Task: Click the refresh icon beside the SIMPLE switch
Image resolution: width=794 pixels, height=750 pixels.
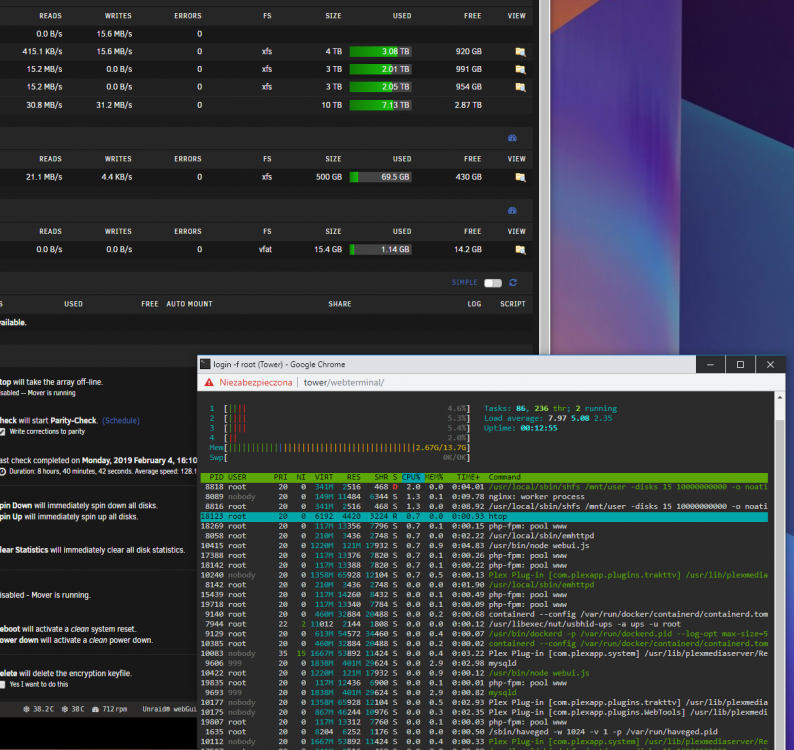Action: point(513,283)
